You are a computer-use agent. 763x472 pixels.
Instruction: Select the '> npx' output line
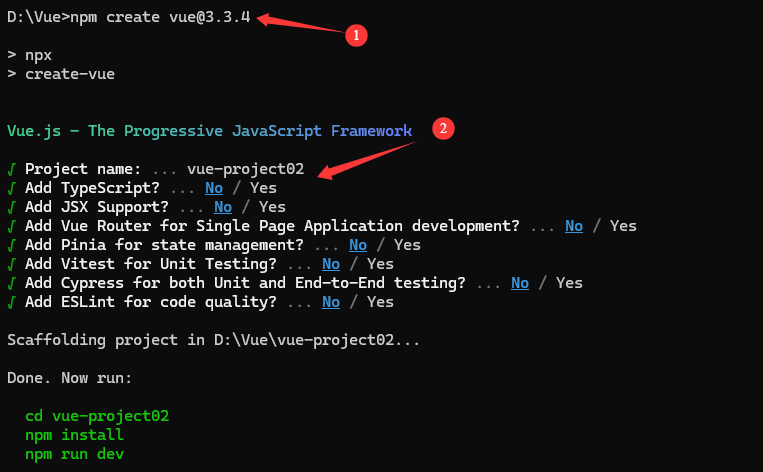30,55
